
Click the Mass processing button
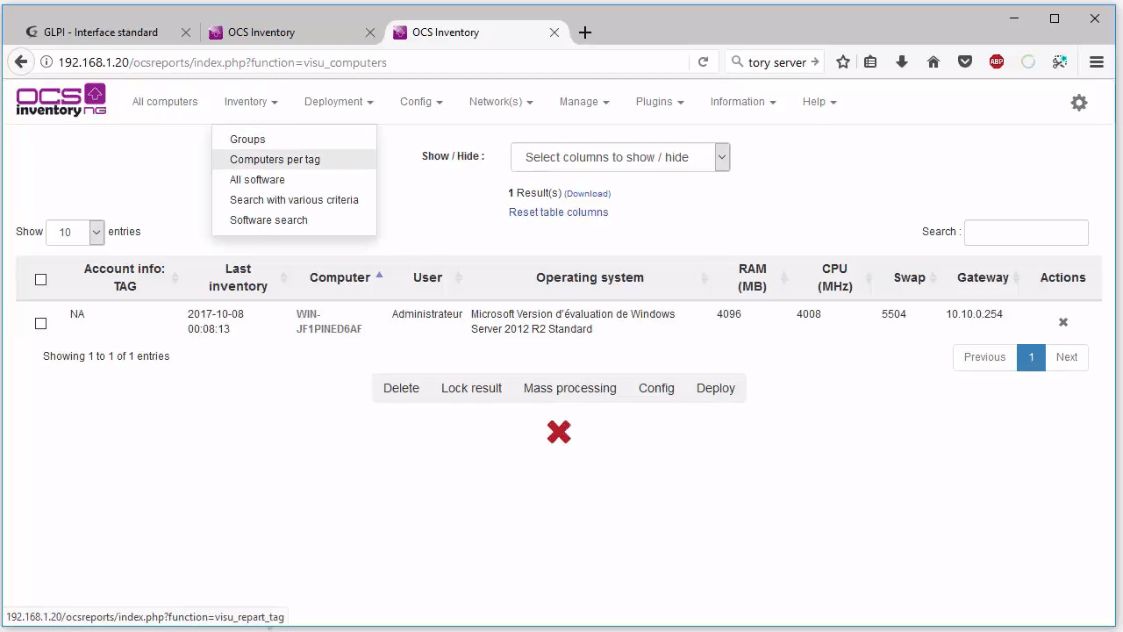569,388
